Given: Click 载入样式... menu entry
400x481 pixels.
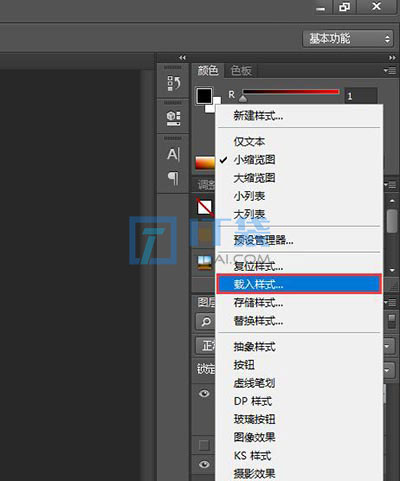Looking at the screenshot, I should 299,284.
